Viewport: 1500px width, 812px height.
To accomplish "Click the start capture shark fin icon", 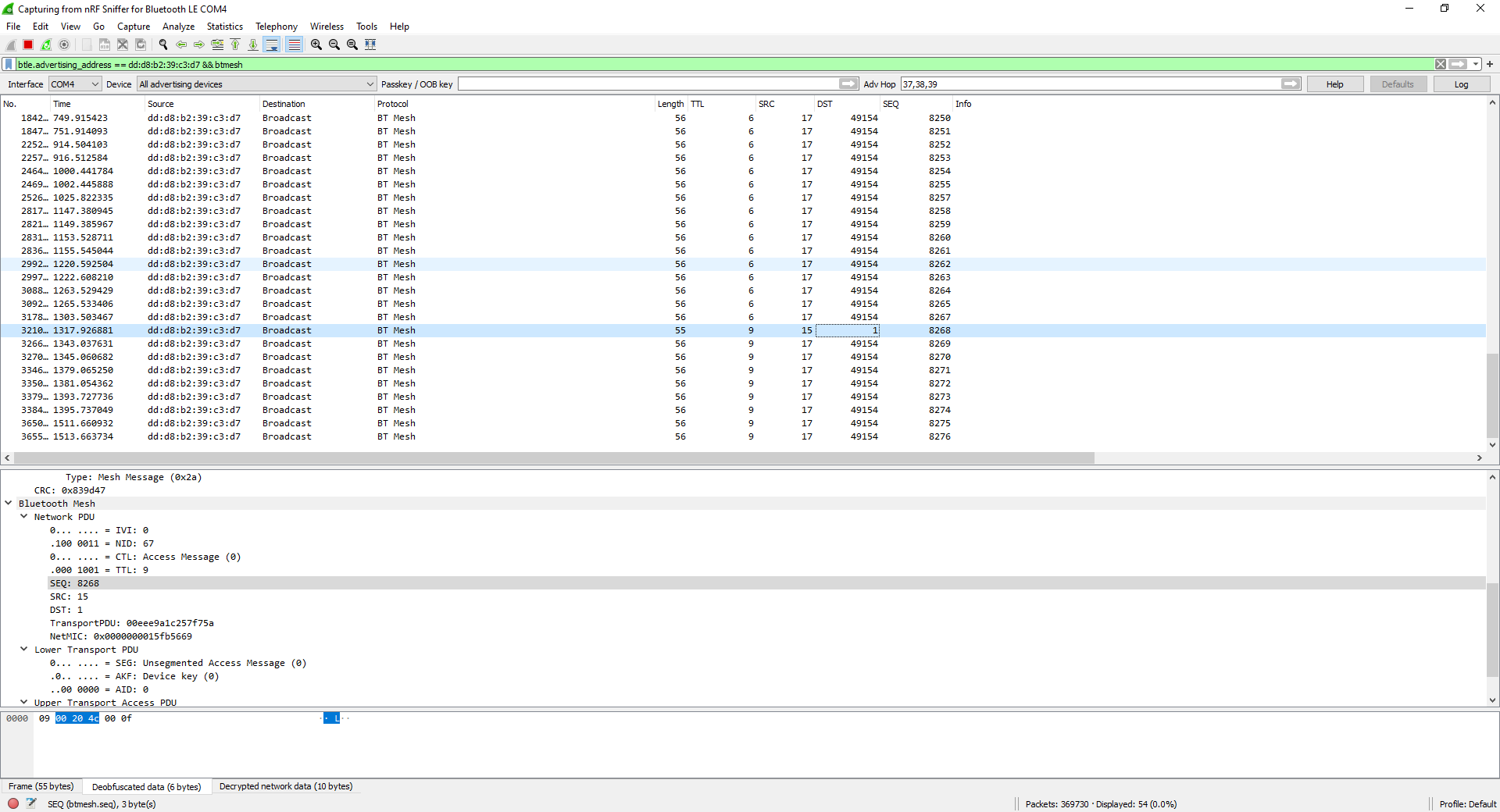I will click(x=11, y=45).
